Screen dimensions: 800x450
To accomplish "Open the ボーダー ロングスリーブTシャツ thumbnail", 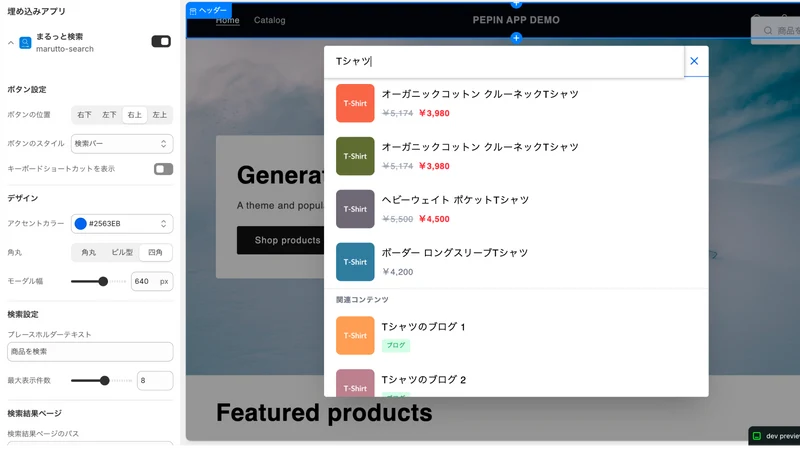I will 355,262.
